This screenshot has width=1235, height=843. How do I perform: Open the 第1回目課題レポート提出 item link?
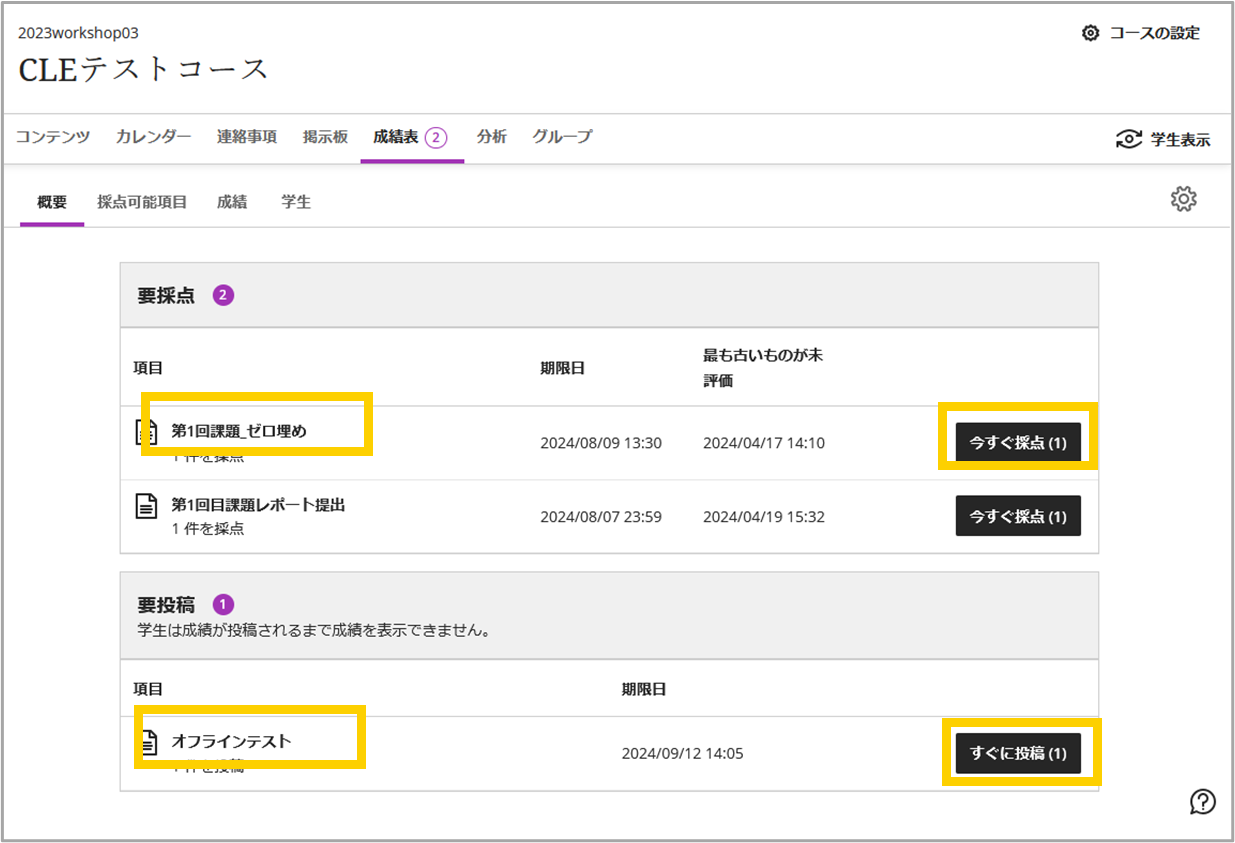pyautogui.click(x=258, y=505)
